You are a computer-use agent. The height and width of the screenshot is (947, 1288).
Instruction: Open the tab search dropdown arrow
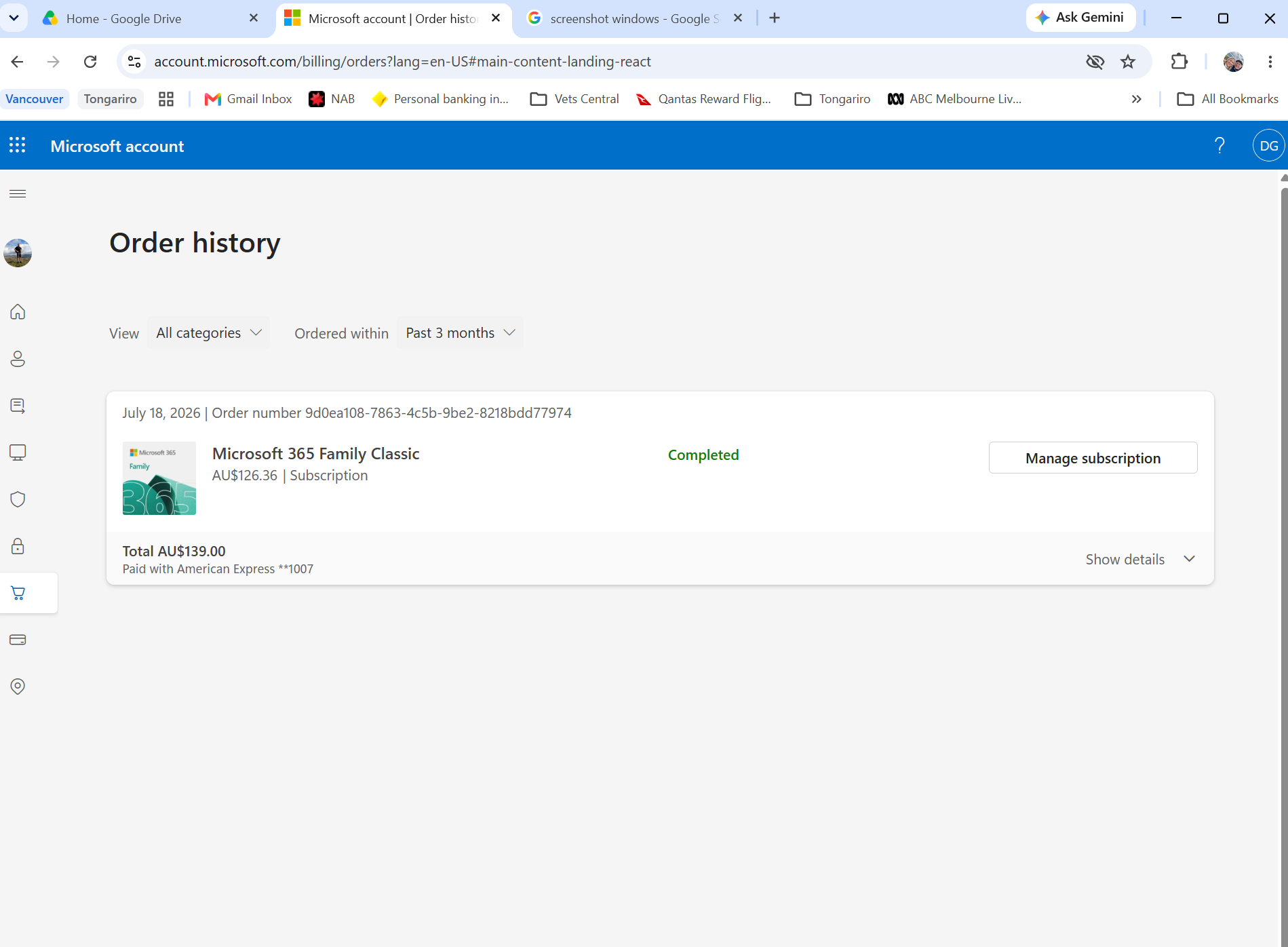14,18
